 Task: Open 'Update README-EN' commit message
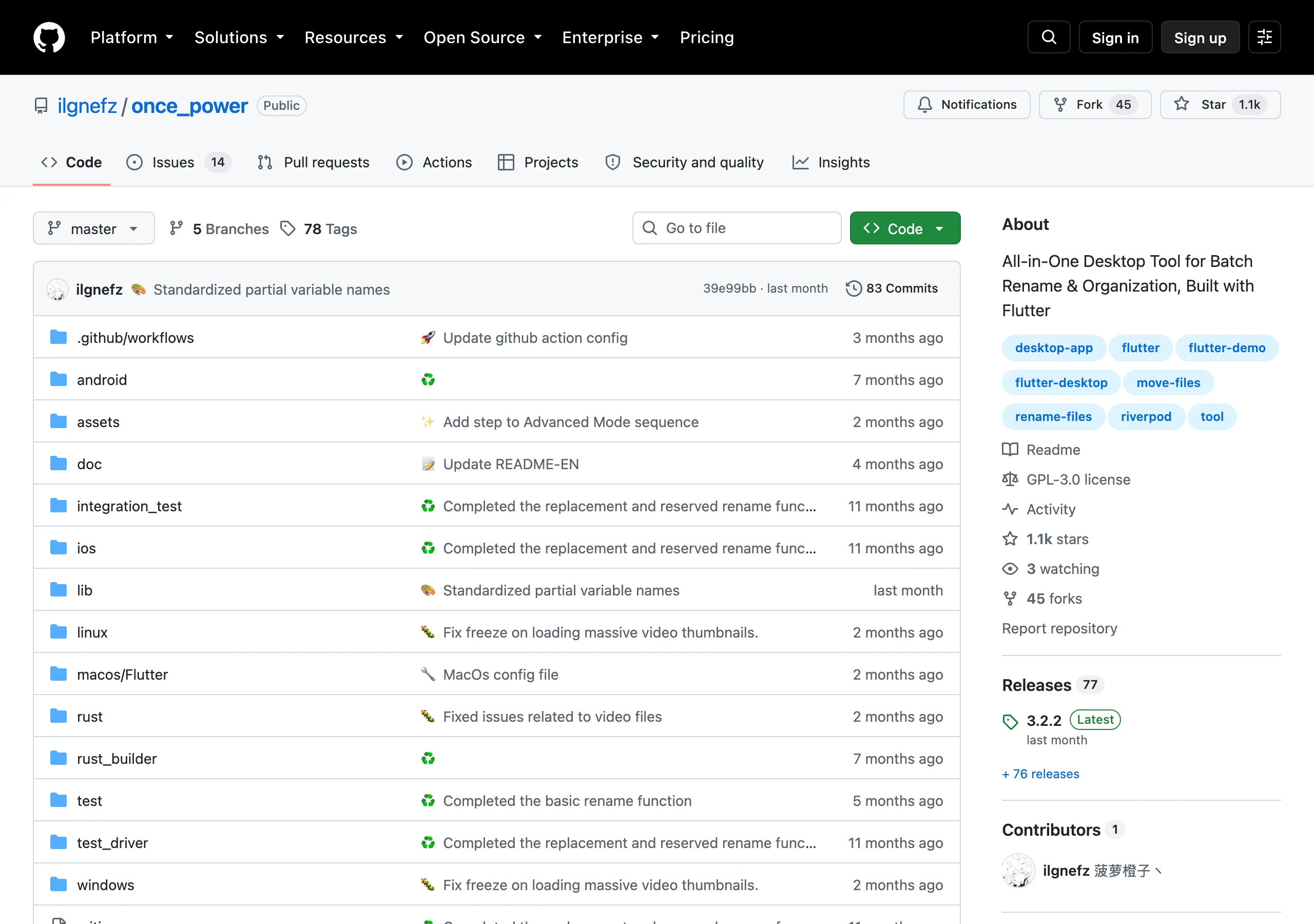(511, 464)
